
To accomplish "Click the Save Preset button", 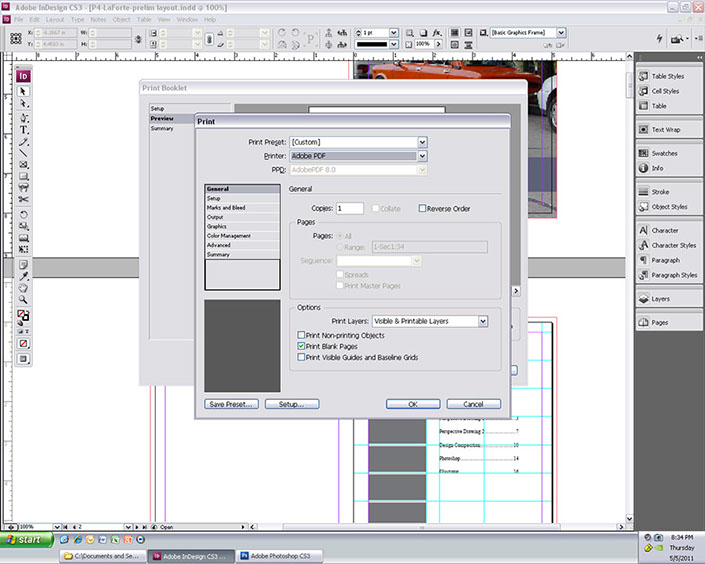I will [231, 404].
